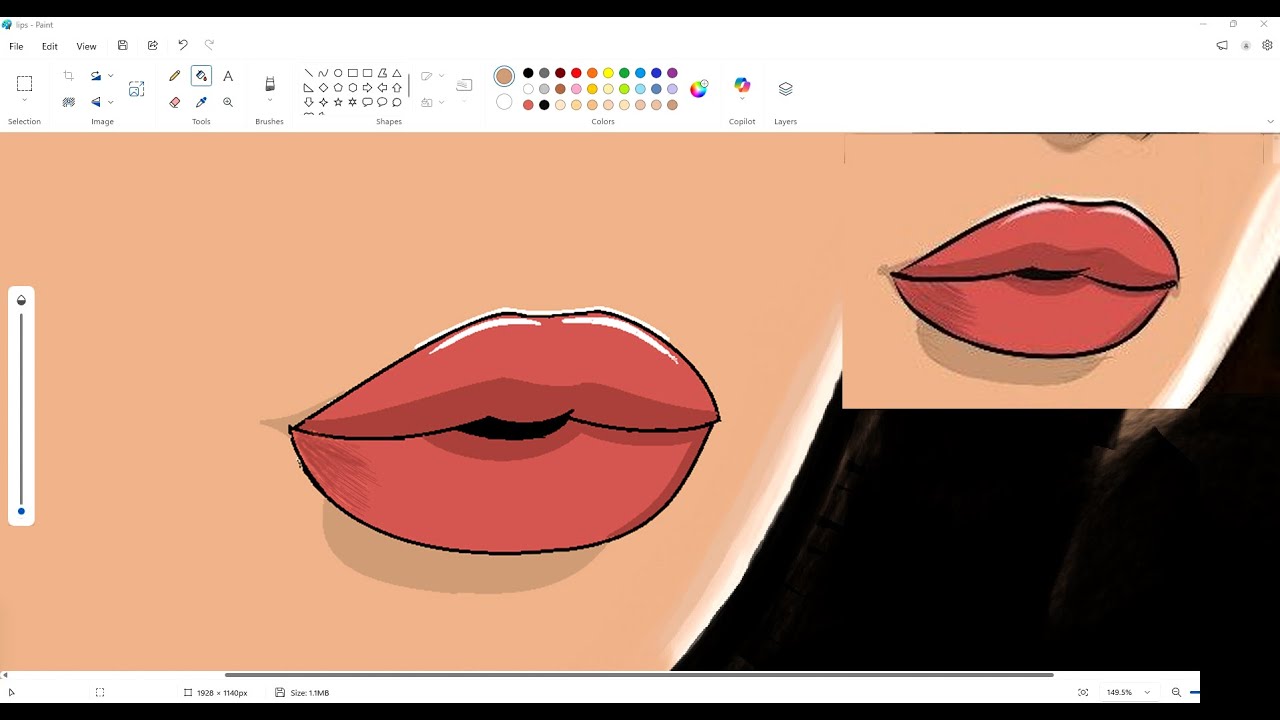Open the Settings gear
This screenshot has width=1280, height=720.
pos(1267,45)
